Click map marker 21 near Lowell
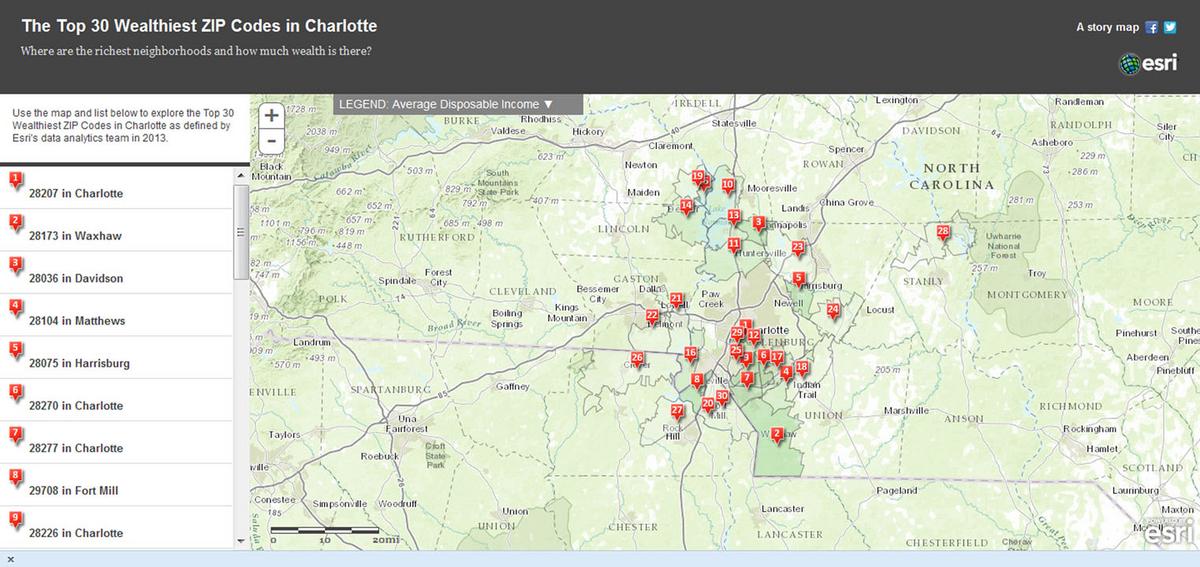1200x567 pixels. pos(677,300)
